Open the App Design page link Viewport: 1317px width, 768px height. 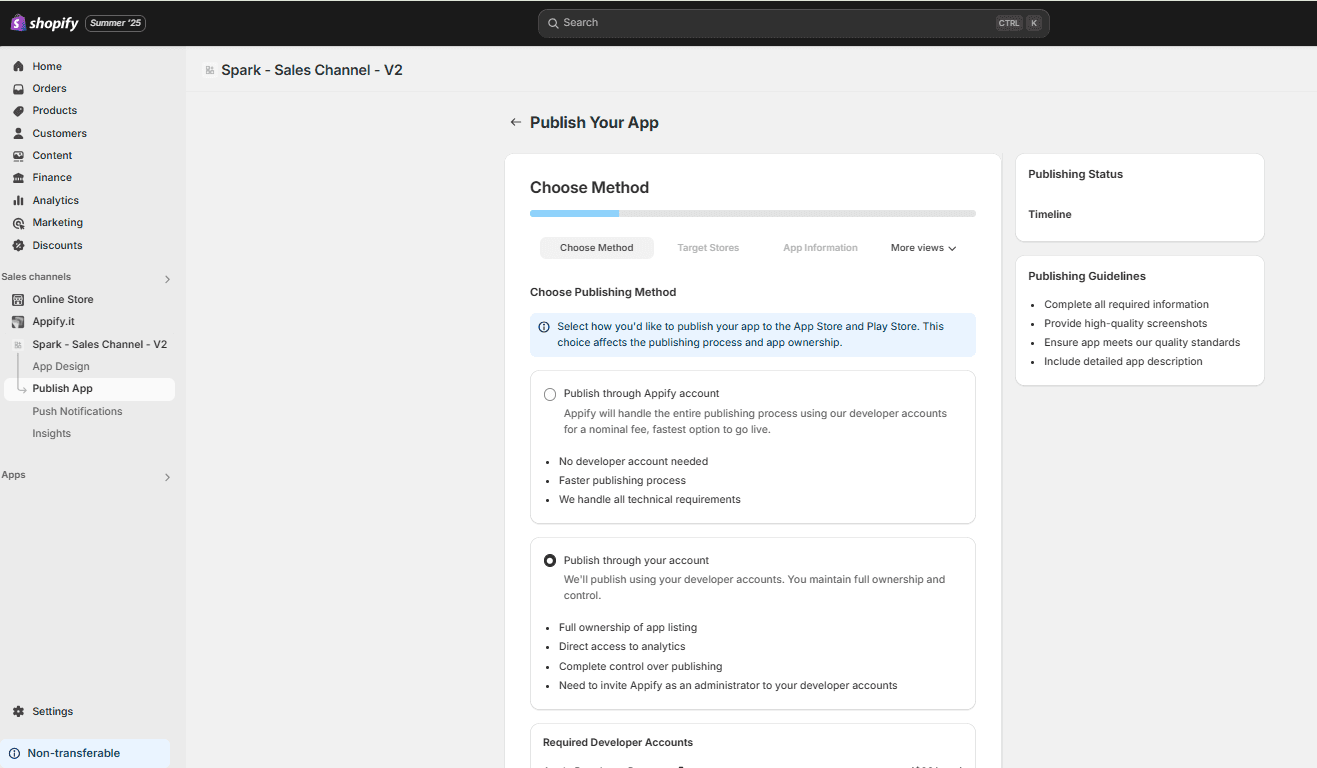pyautogui.click(x=60, y=366)
